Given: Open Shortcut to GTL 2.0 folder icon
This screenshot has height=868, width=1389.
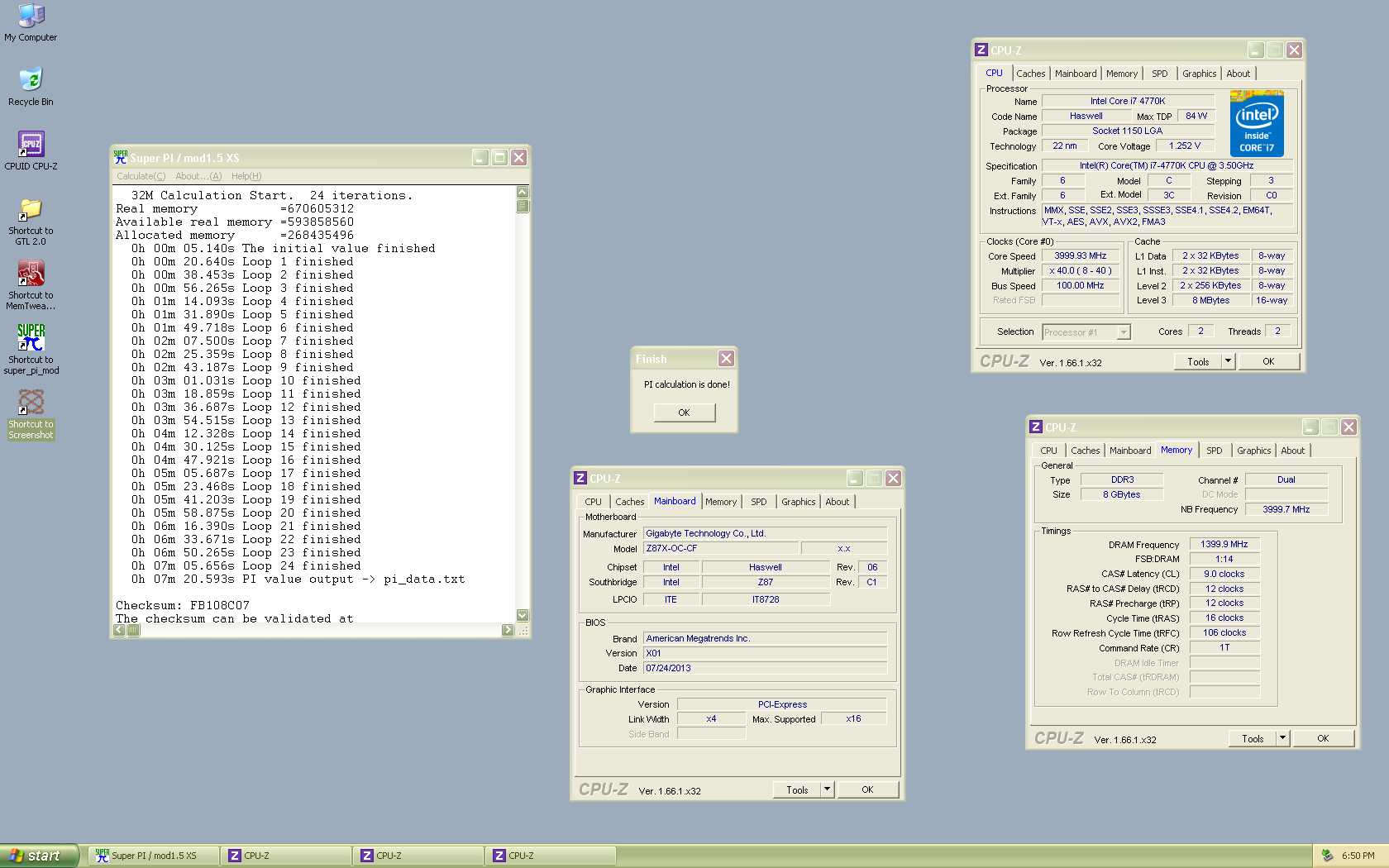Looking at the screenshot, I should click(31, 208).
